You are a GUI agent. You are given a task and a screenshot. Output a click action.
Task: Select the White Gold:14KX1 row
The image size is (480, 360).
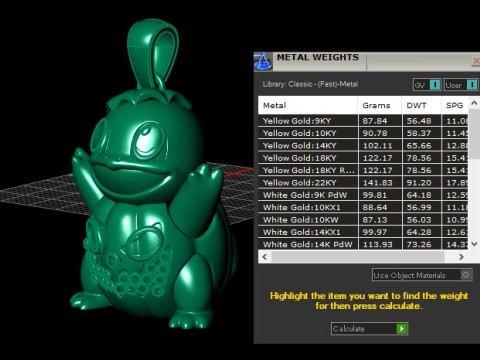363,232
